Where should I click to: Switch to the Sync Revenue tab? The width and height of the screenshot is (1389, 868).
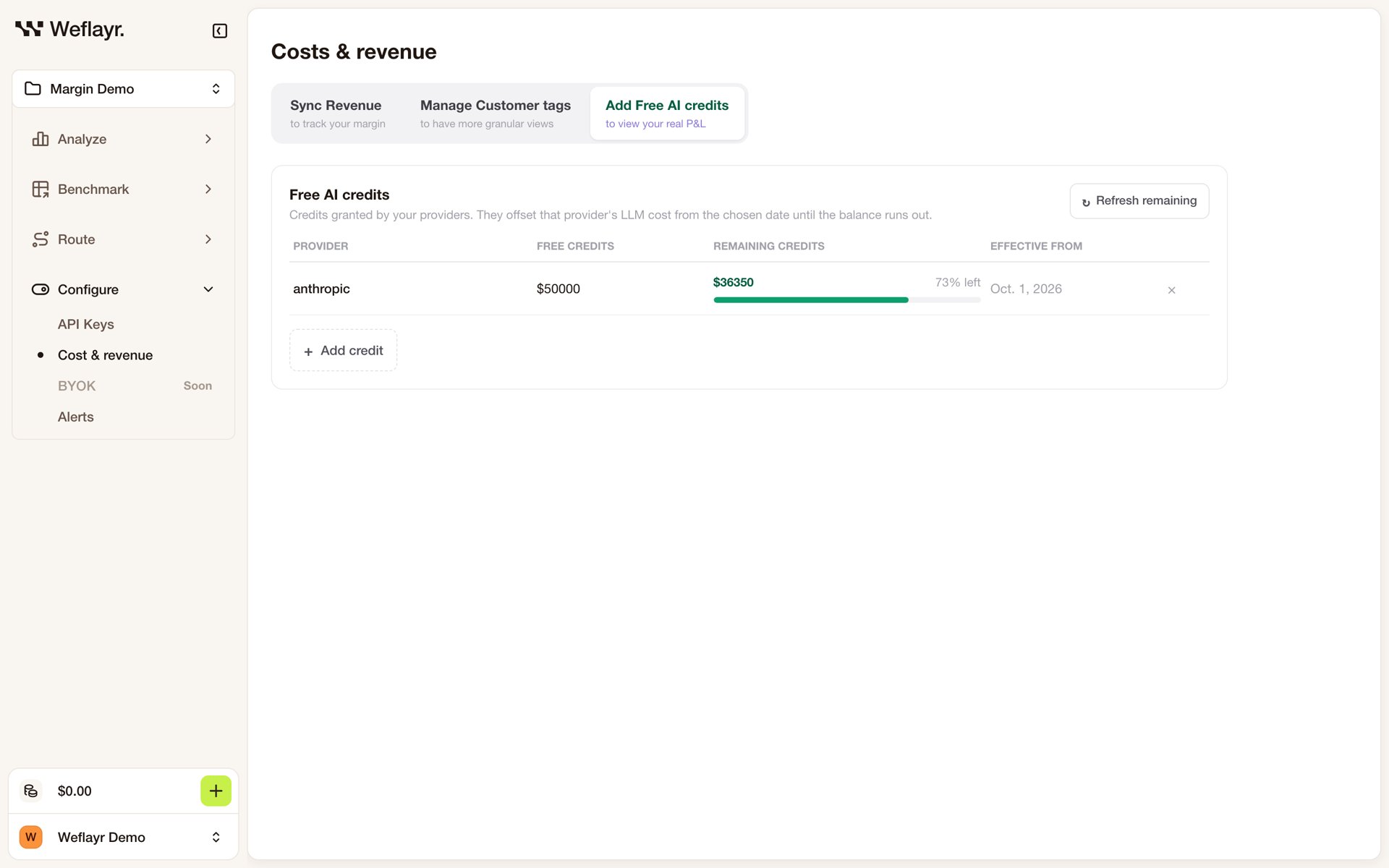338,114
